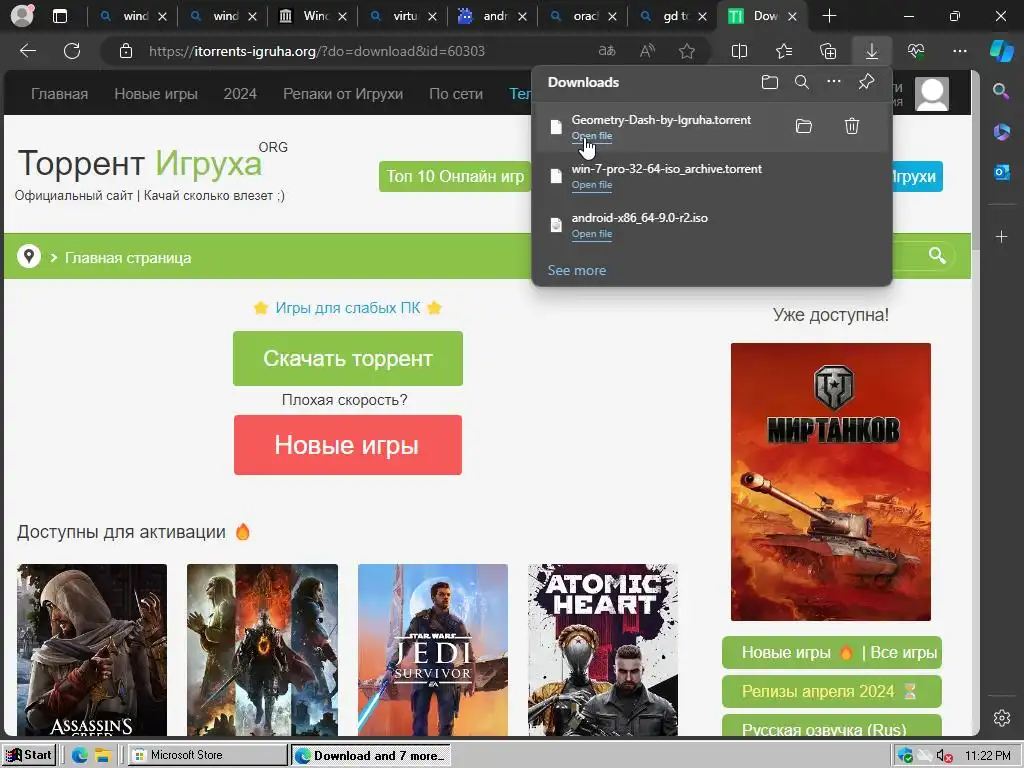
Task: Open Microsoft Store taskbar button
Action: coord(208,755)
